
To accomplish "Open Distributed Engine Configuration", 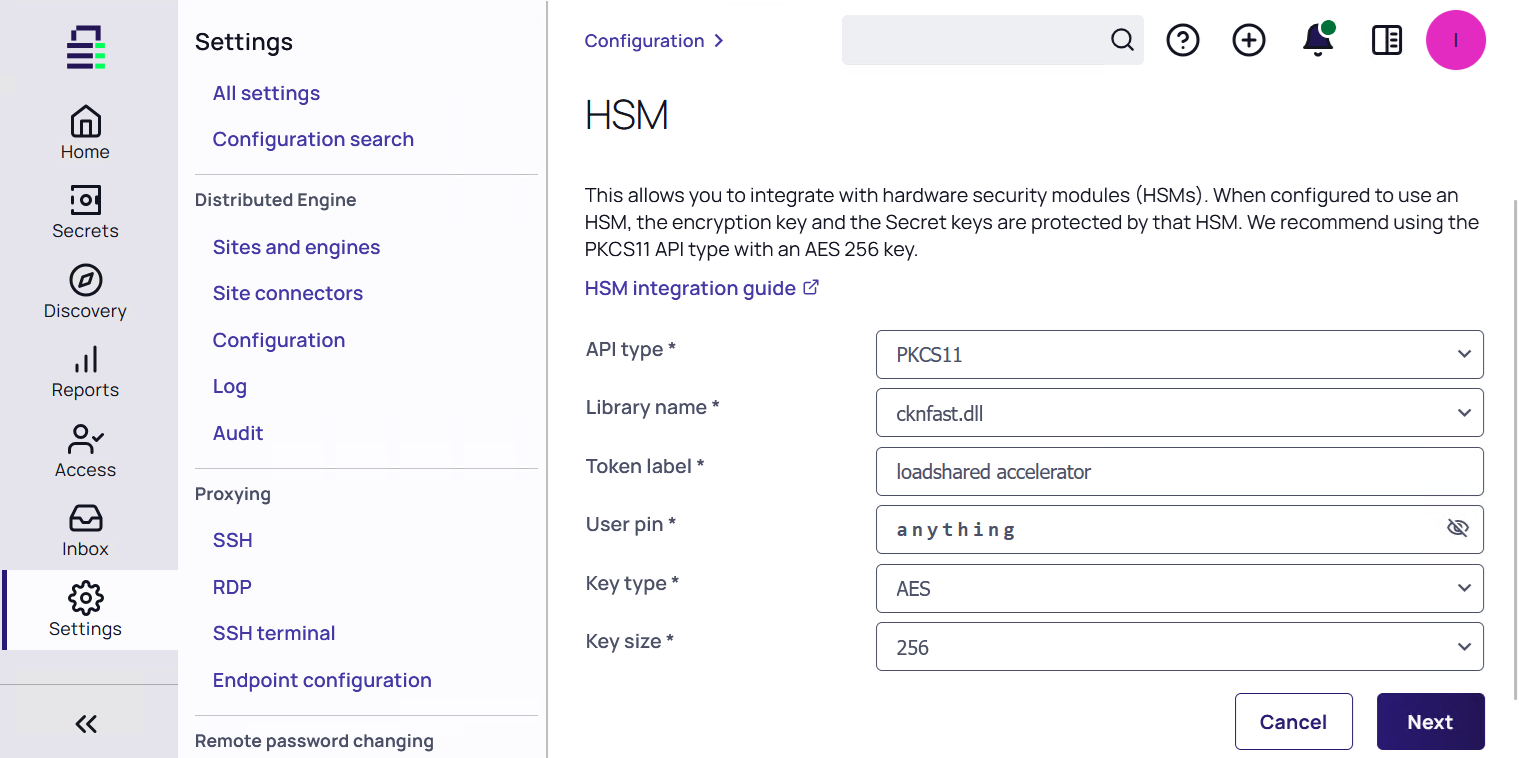I will 279,340.
